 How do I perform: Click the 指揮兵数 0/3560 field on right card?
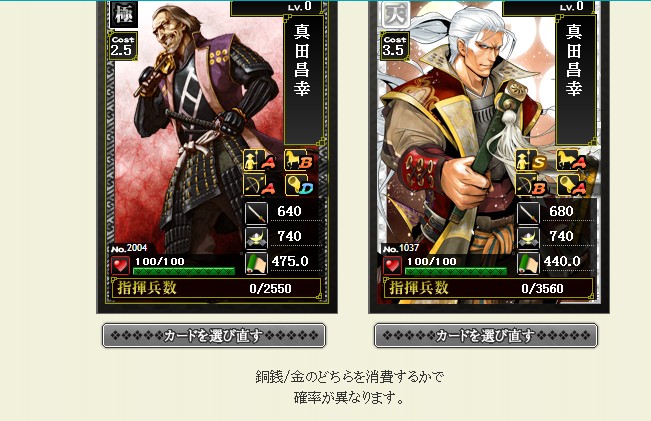point(488,288)
